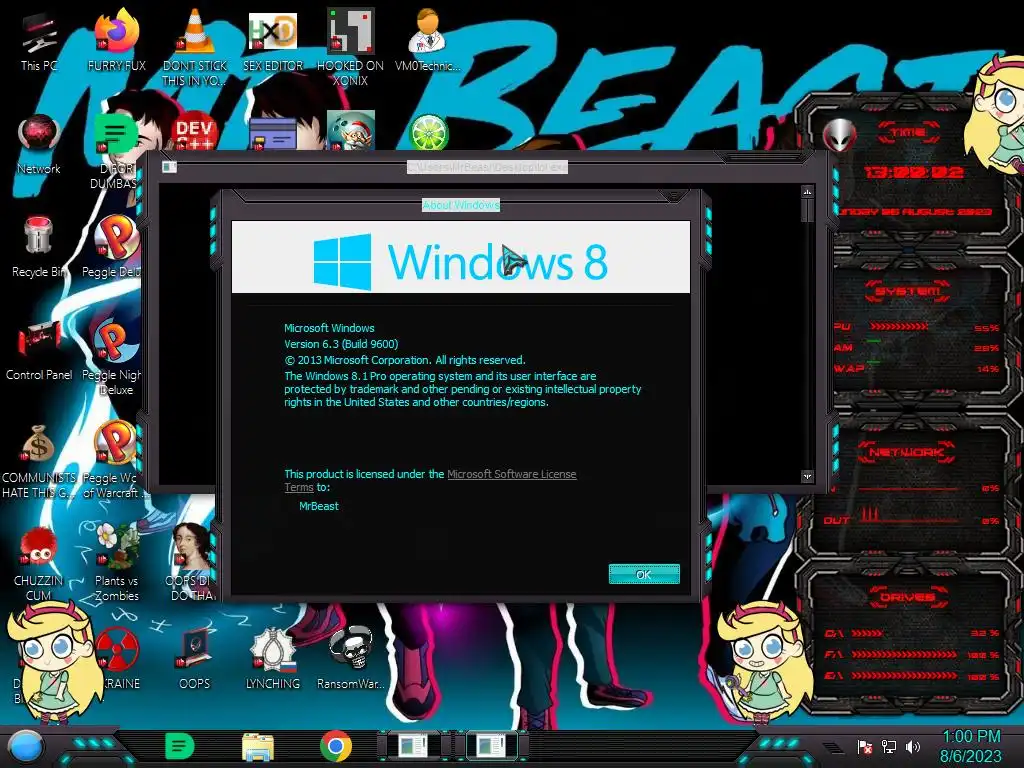1024x768 pixels.
Task: Select second running window taskbar button
Action: [x=491, y=746]
